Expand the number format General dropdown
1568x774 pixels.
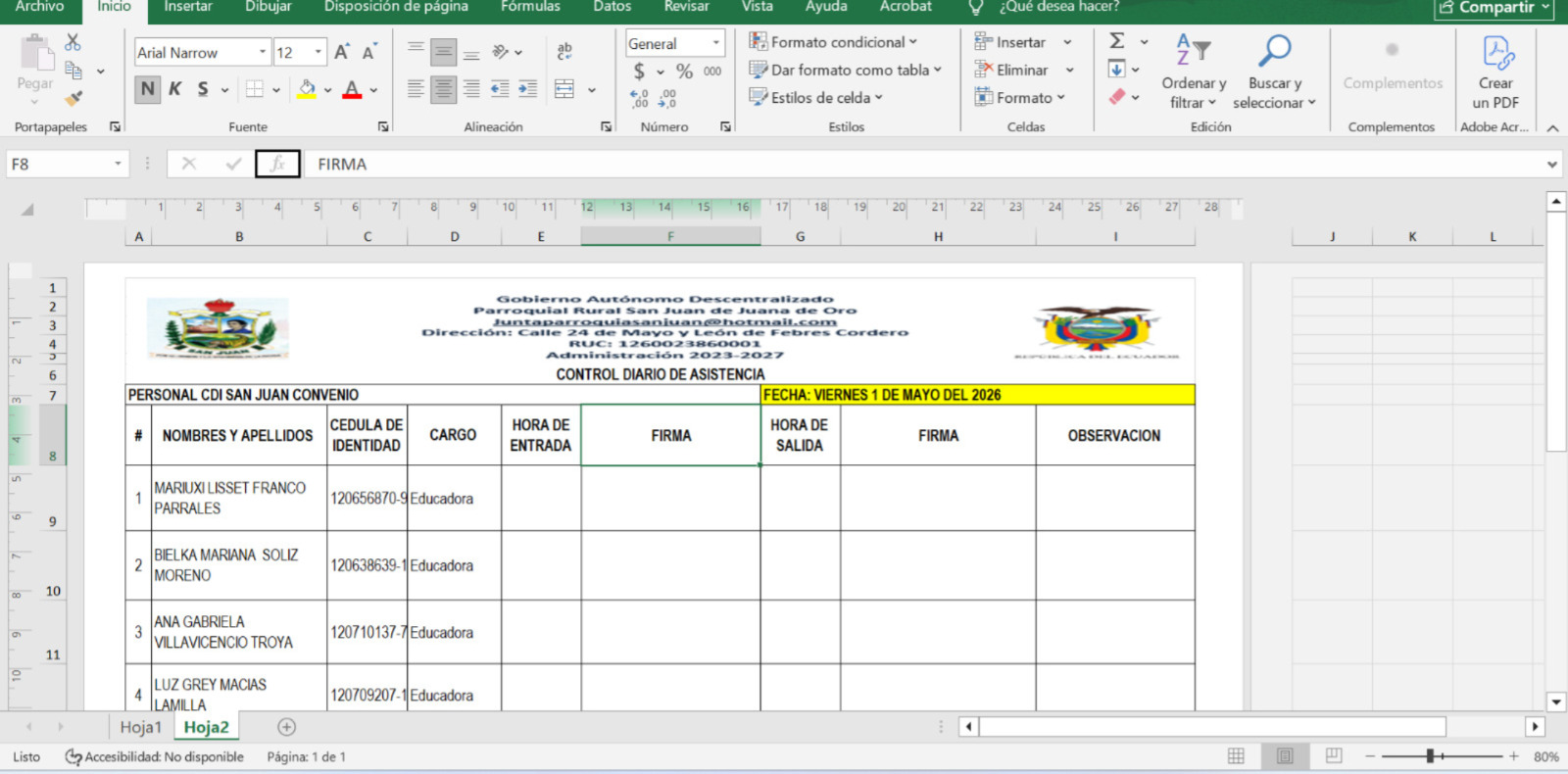click(715, 43)
